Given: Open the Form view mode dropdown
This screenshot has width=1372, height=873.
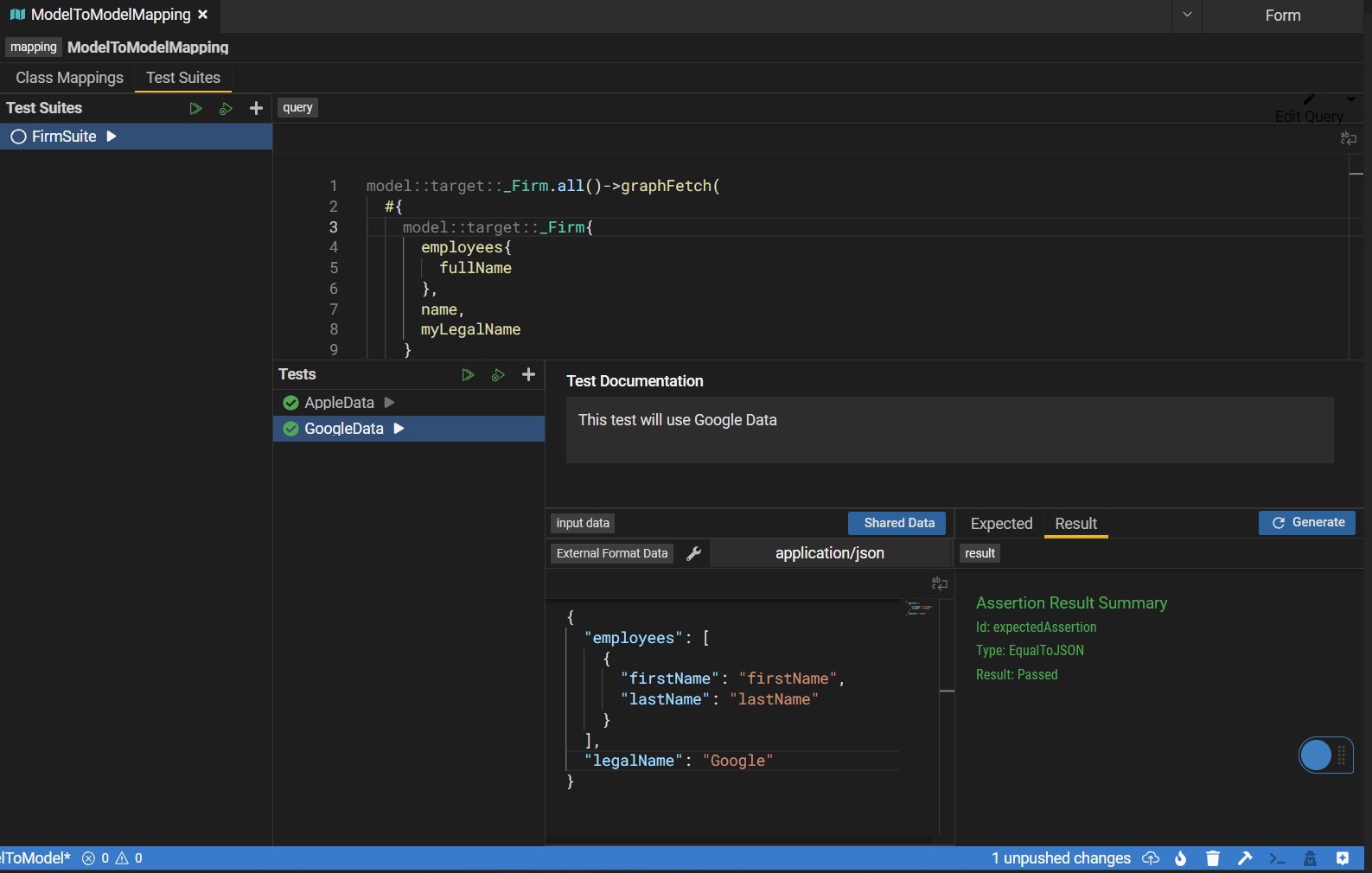Looking at the screenshot, I should click(1282, 16).
